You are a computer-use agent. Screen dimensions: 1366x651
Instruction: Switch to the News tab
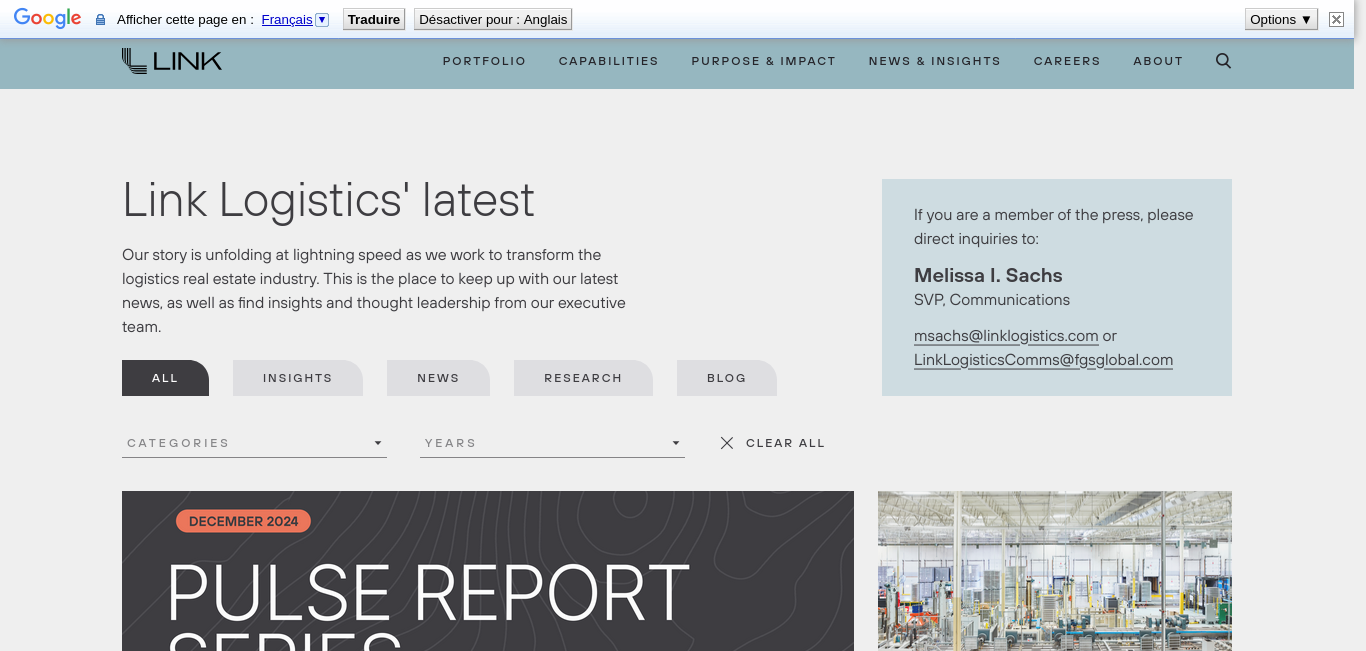pos(438,378)
